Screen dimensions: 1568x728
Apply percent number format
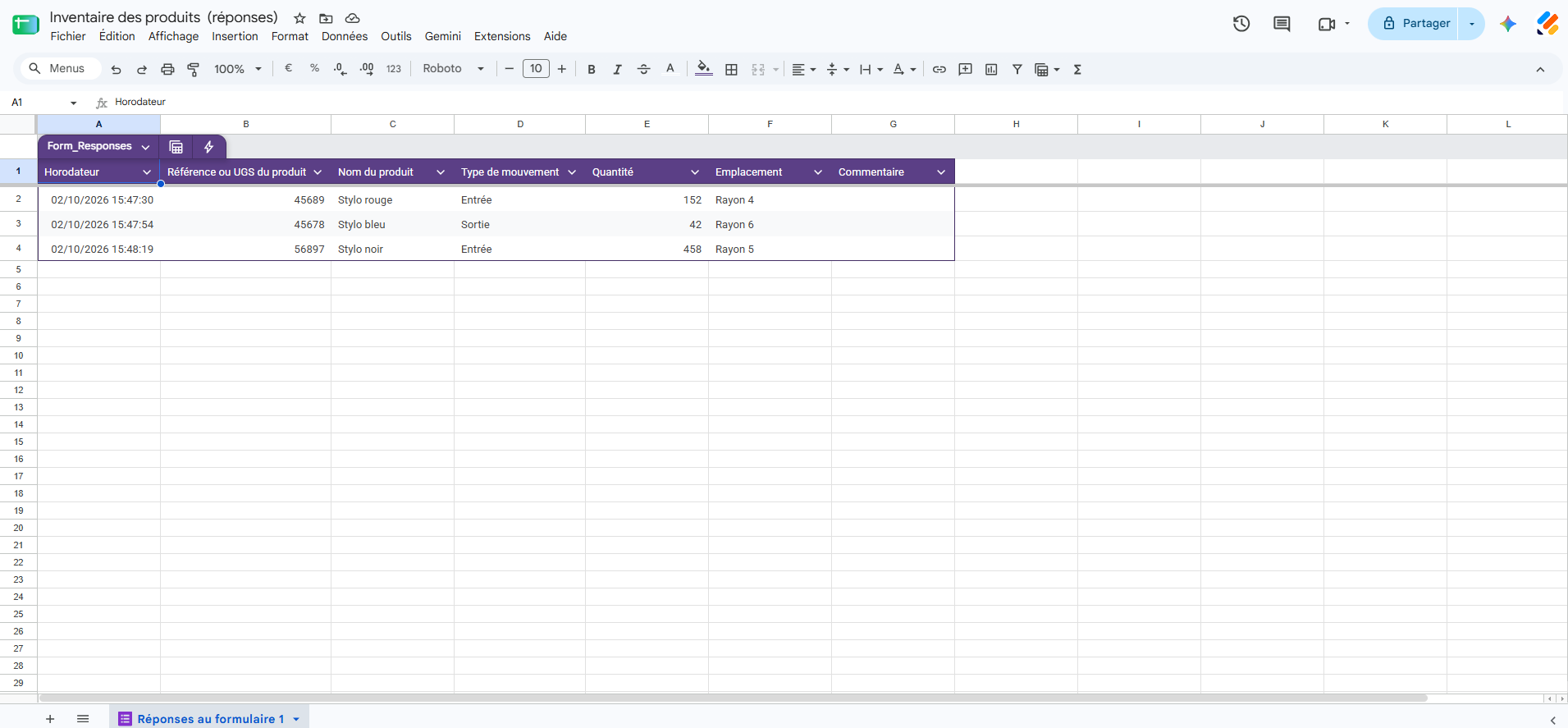(314, 69)
